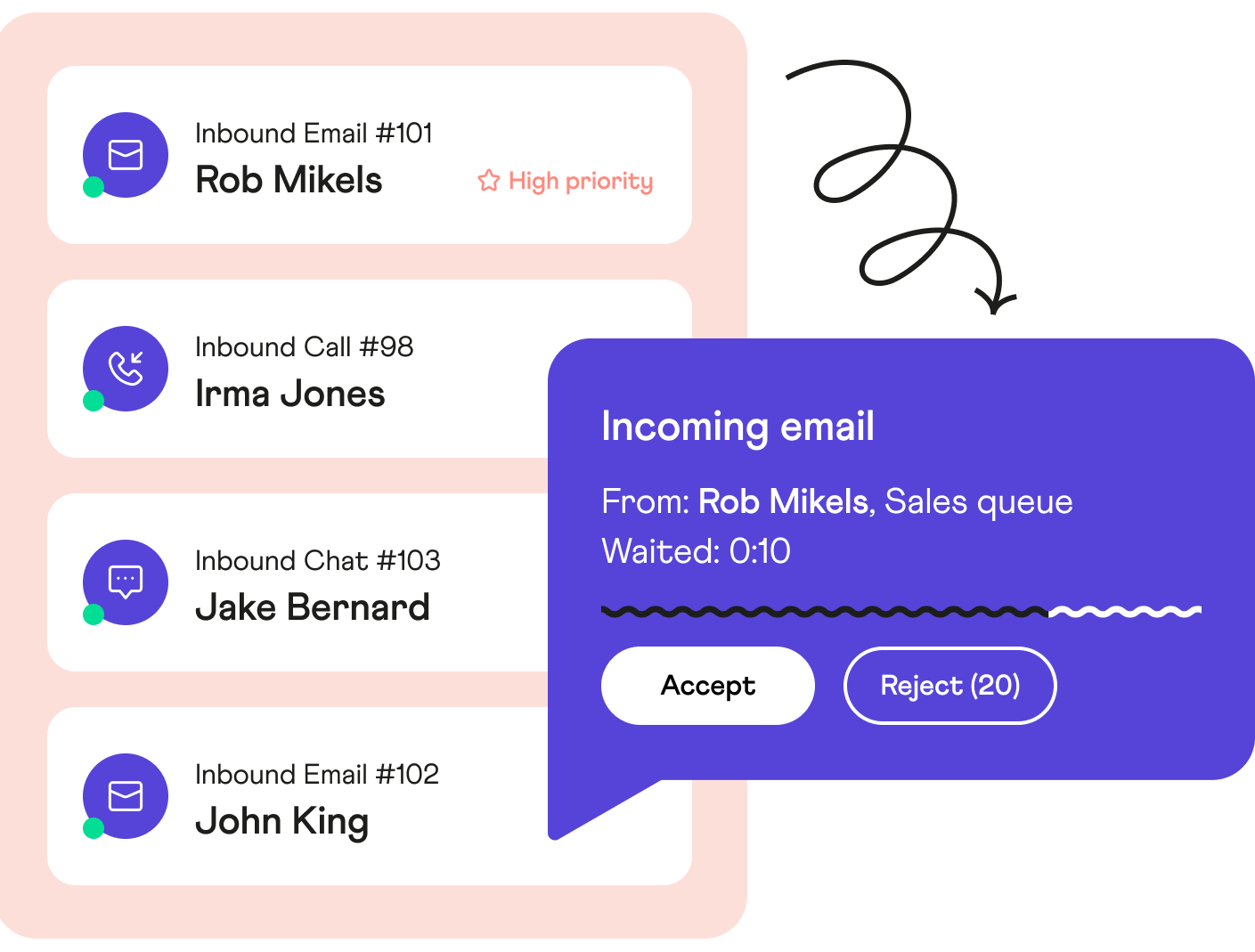Click the wavy wait-time progress bar
This screenshot has height=952, width=1255.
(x=901, y=611)
